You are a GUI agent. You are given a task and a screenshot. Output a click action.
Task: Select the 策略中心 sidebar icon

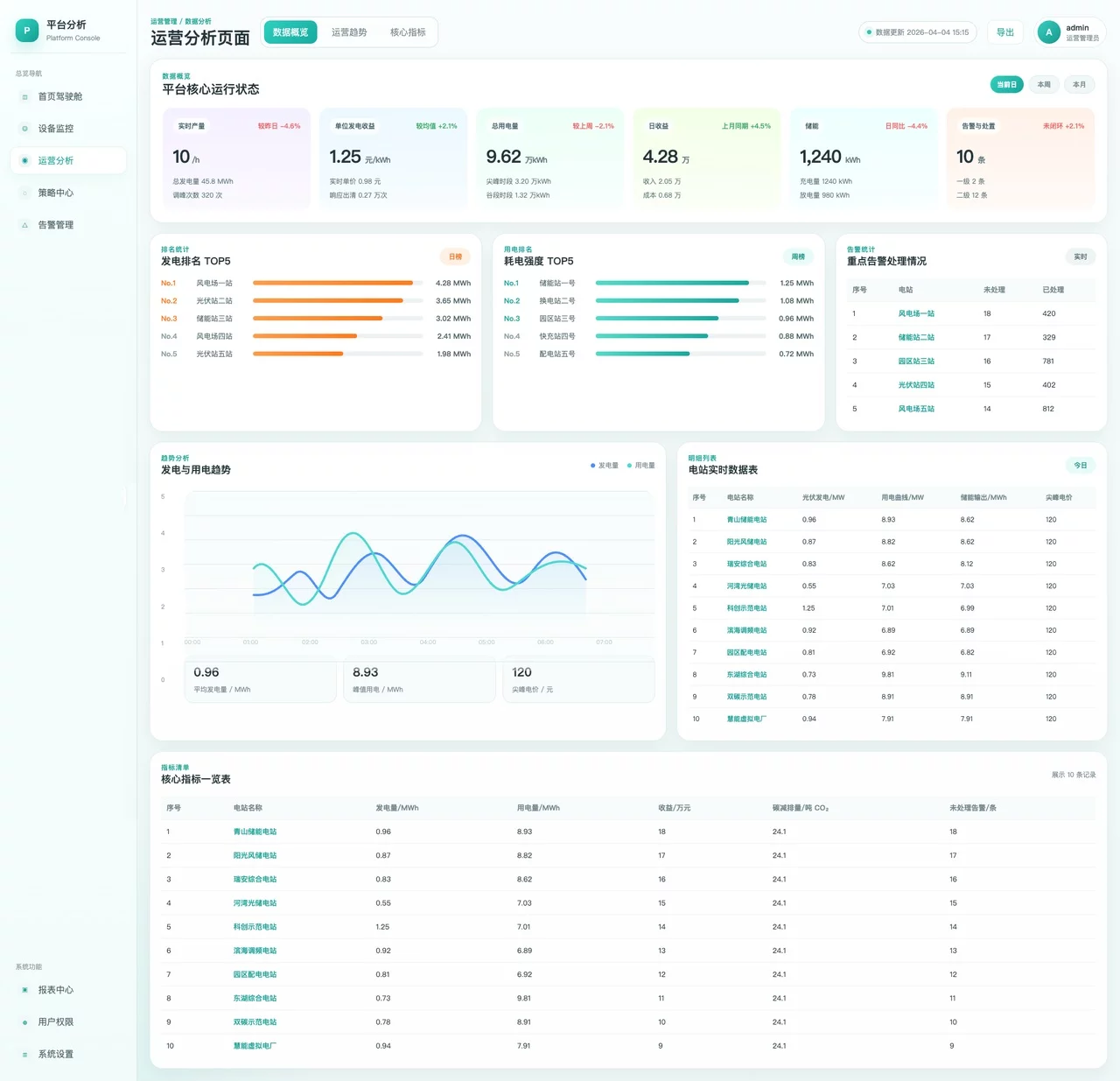[x=24, y=193]
